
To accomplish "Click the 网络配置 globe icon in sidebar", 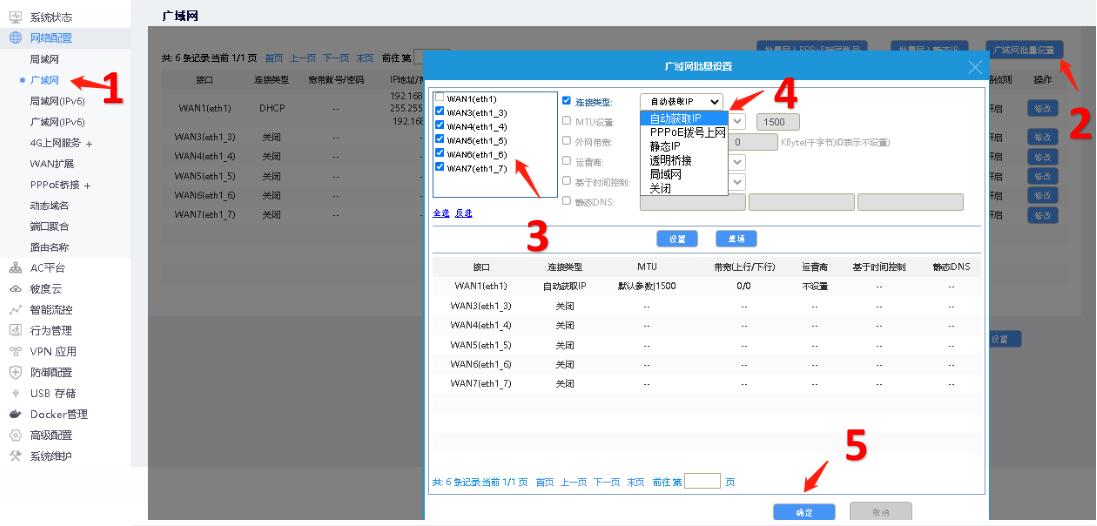I will (15, 38).
